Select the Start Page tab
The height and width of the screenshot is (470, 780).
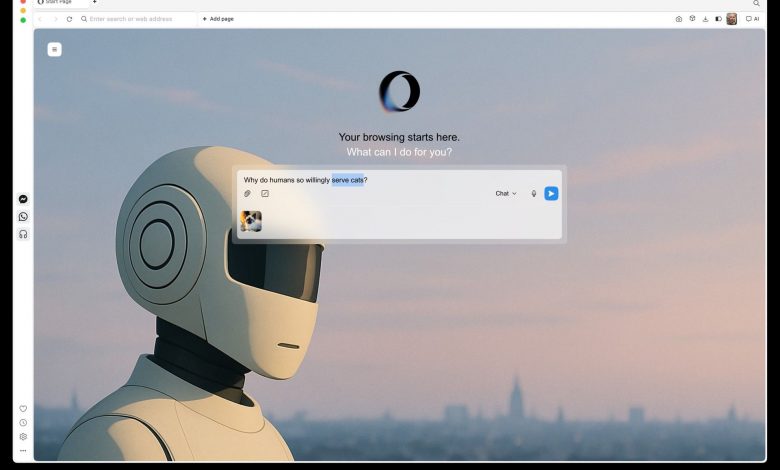click(x=60, y=3)
